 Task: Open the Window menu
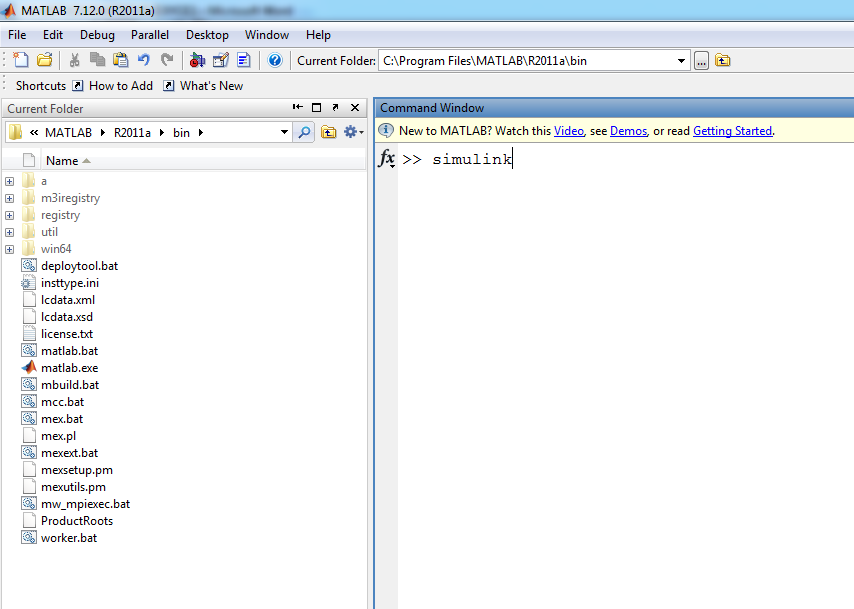(267, 35)
